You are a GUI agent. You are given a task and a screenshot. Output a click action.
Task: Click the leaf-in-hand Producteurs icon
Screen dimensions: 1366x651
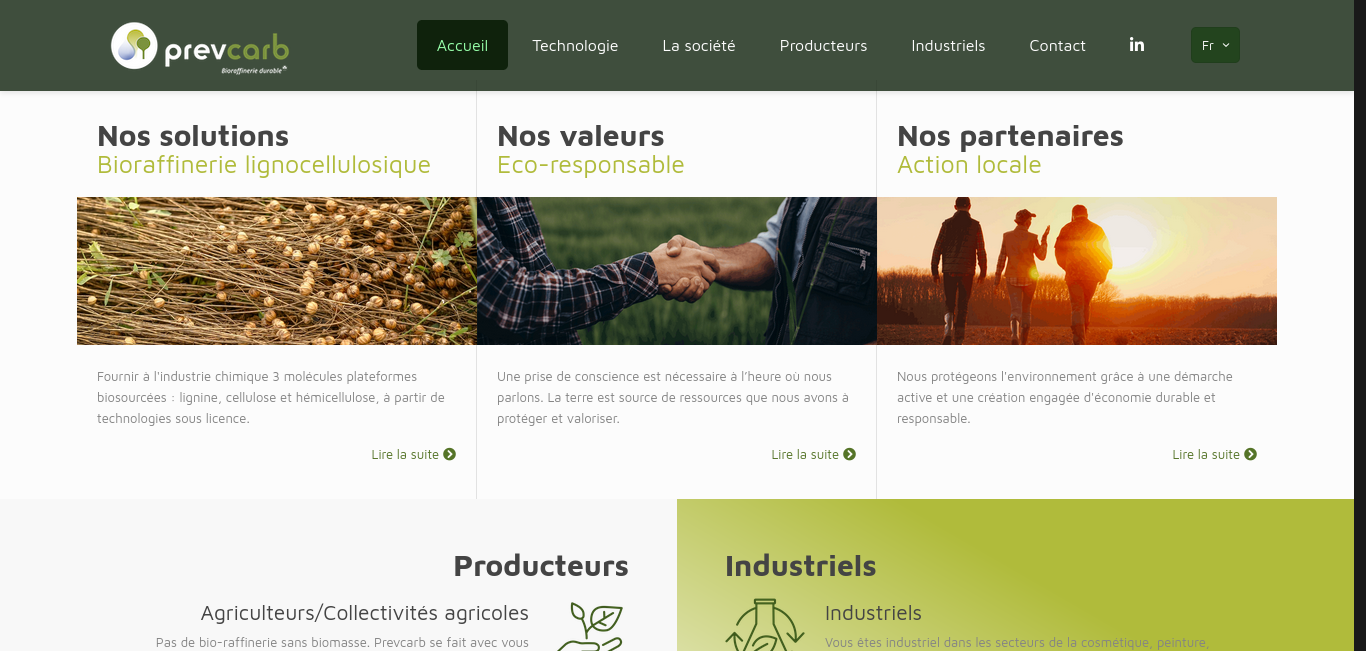click(590, 626)
